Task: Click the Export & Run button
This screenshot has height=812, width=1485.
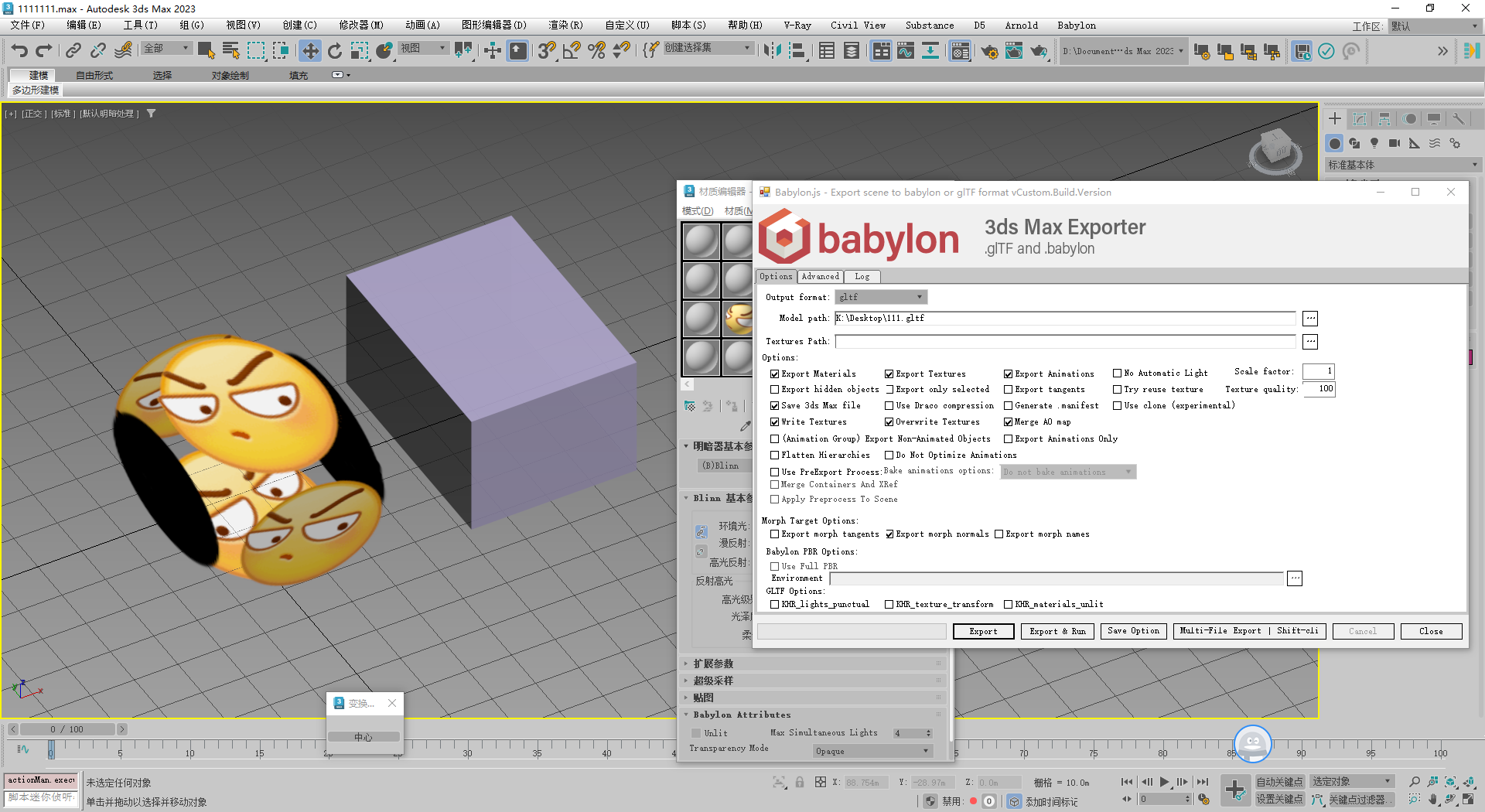Action: [x=1057, y=631]
